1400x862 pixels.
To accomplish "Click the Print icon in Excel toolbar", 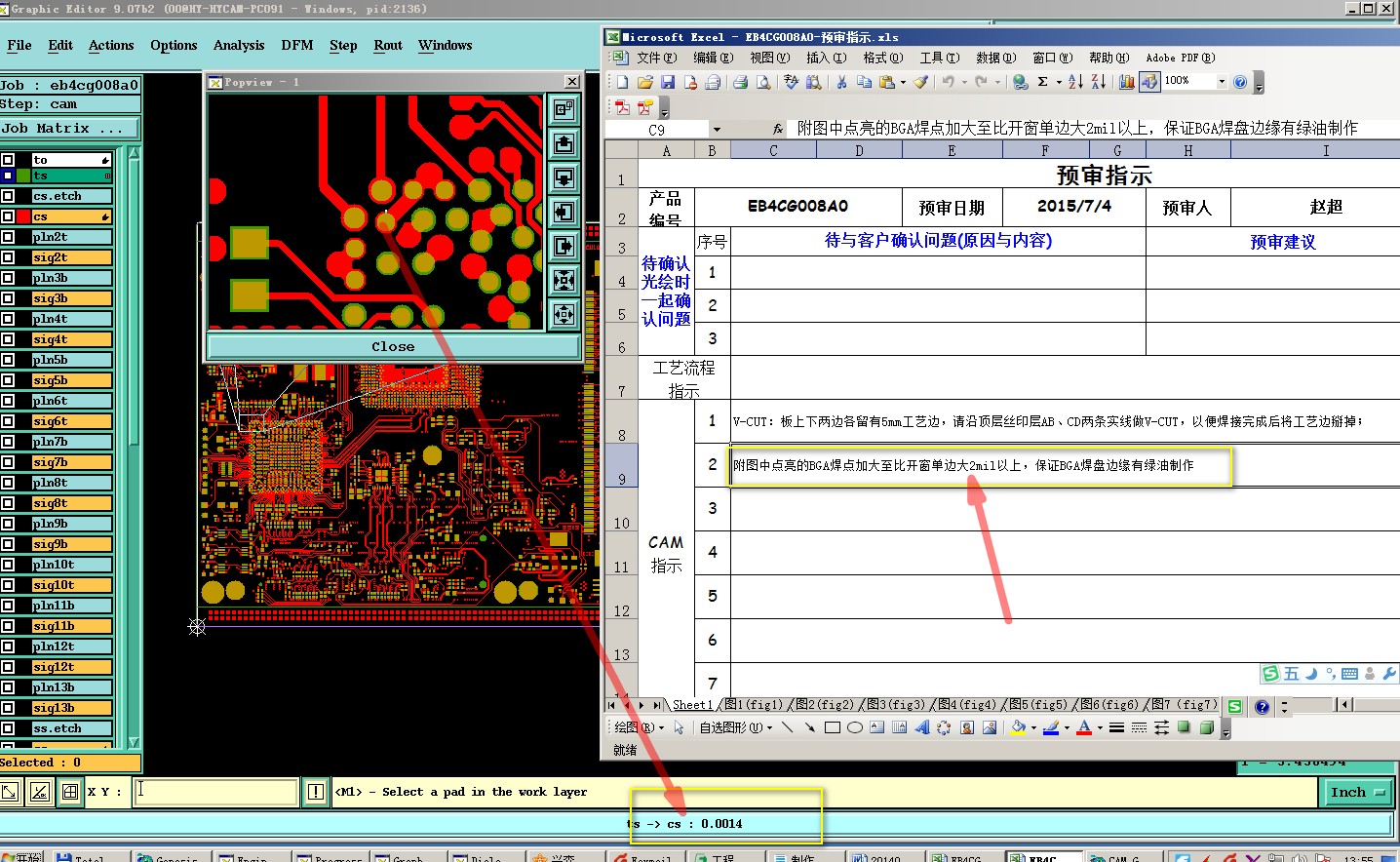I will tap(740, 82).
